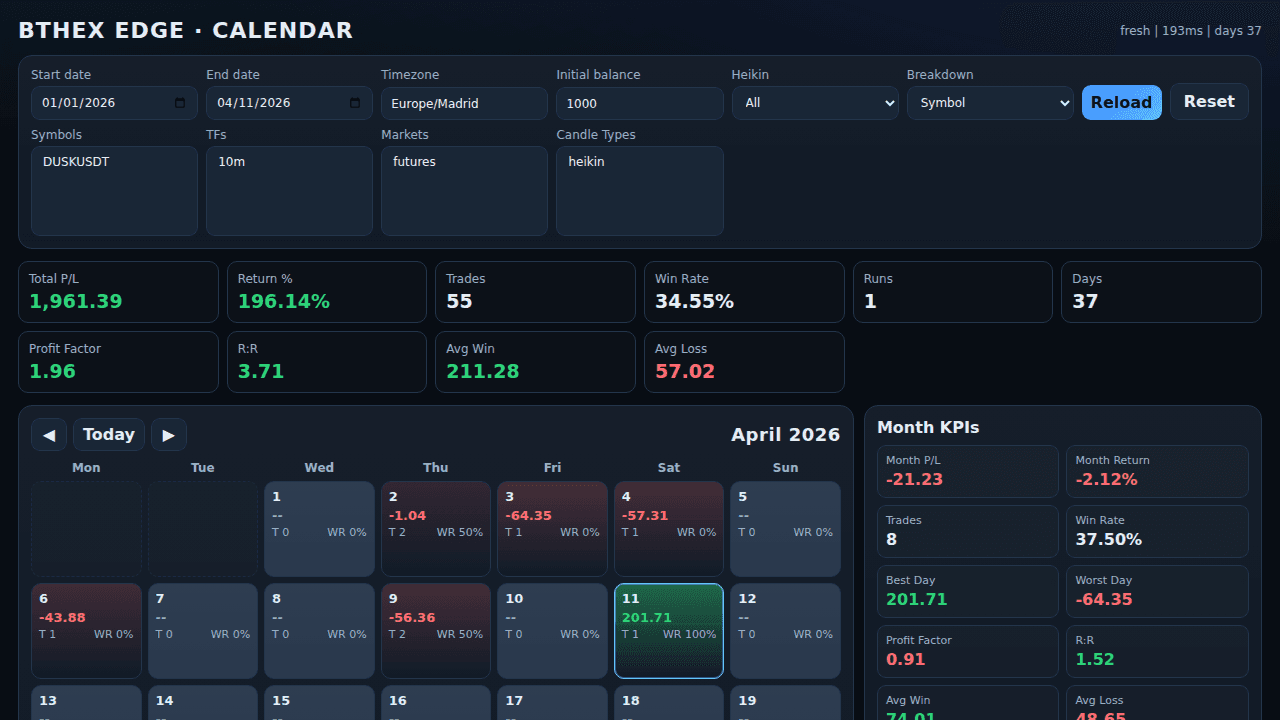Open April 3 losing day cell
The image size is (1280, 720).
pos(552,529)
